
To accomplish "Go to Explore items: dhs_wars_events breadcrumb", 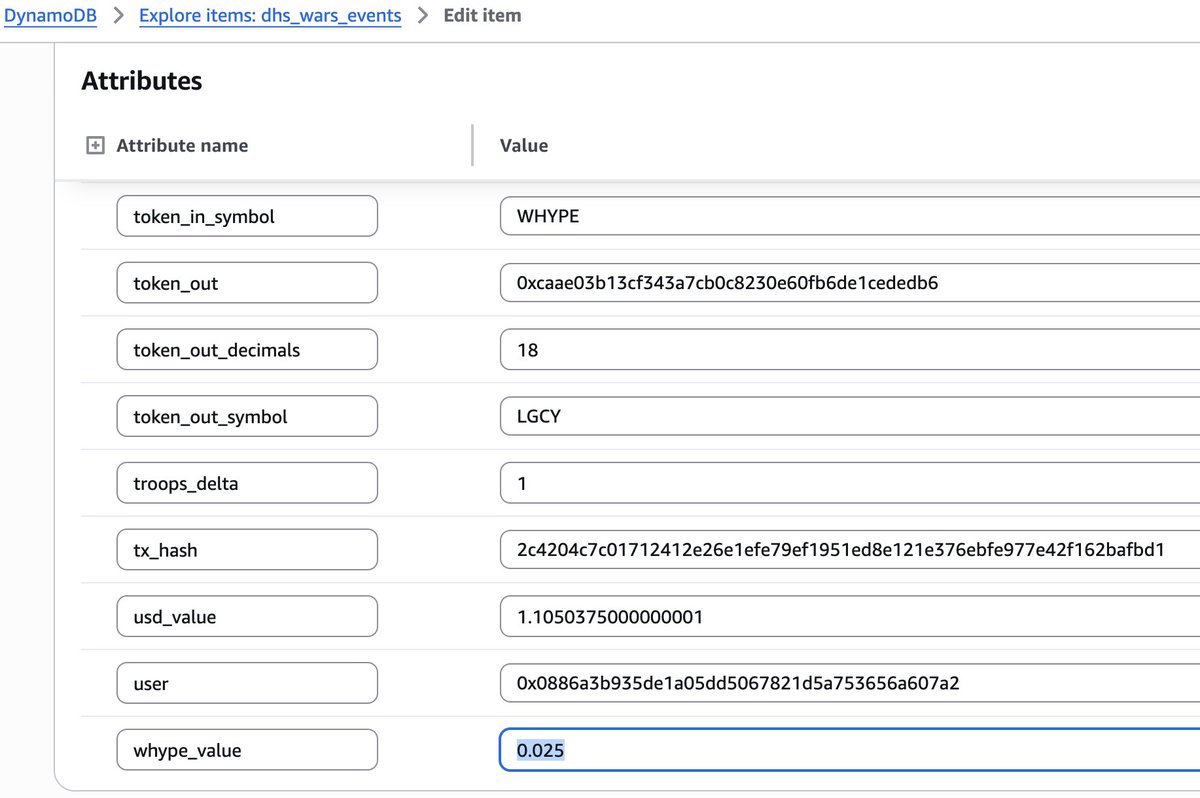I will [270, 16].
